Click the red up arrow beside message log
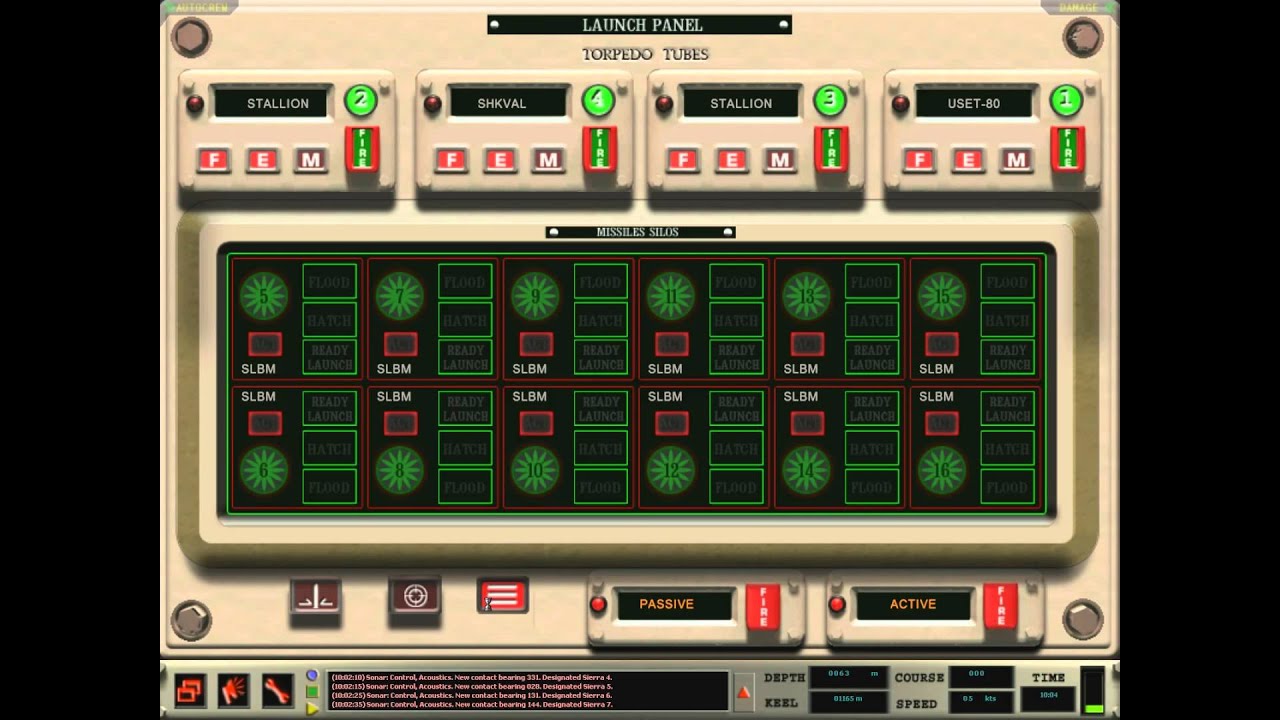This screenshot has height=720, width=1280. pos(743,692)
